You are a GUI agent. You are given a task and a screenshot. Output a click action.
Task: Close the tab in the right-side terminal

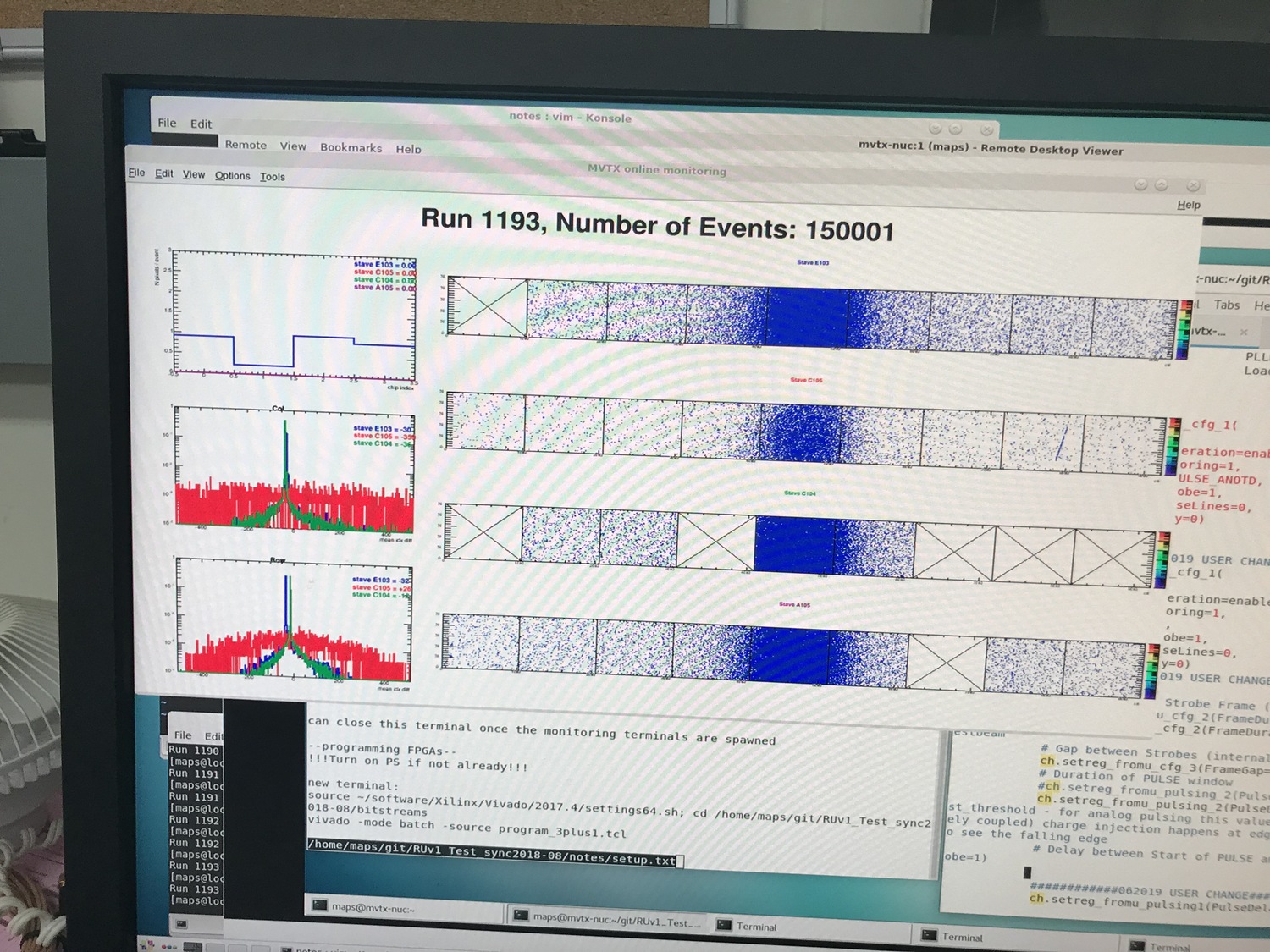[1244, 333]
